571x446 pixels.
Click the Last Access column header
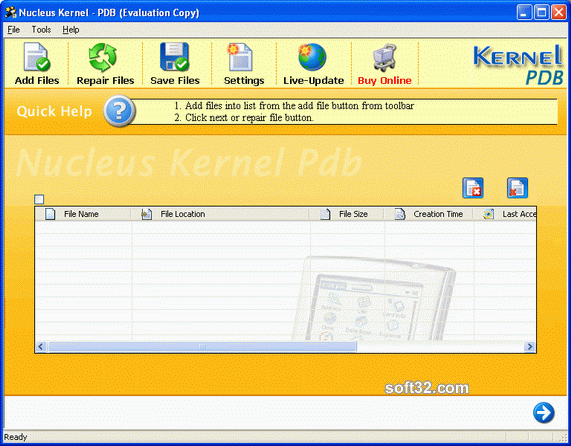(505, 214)
